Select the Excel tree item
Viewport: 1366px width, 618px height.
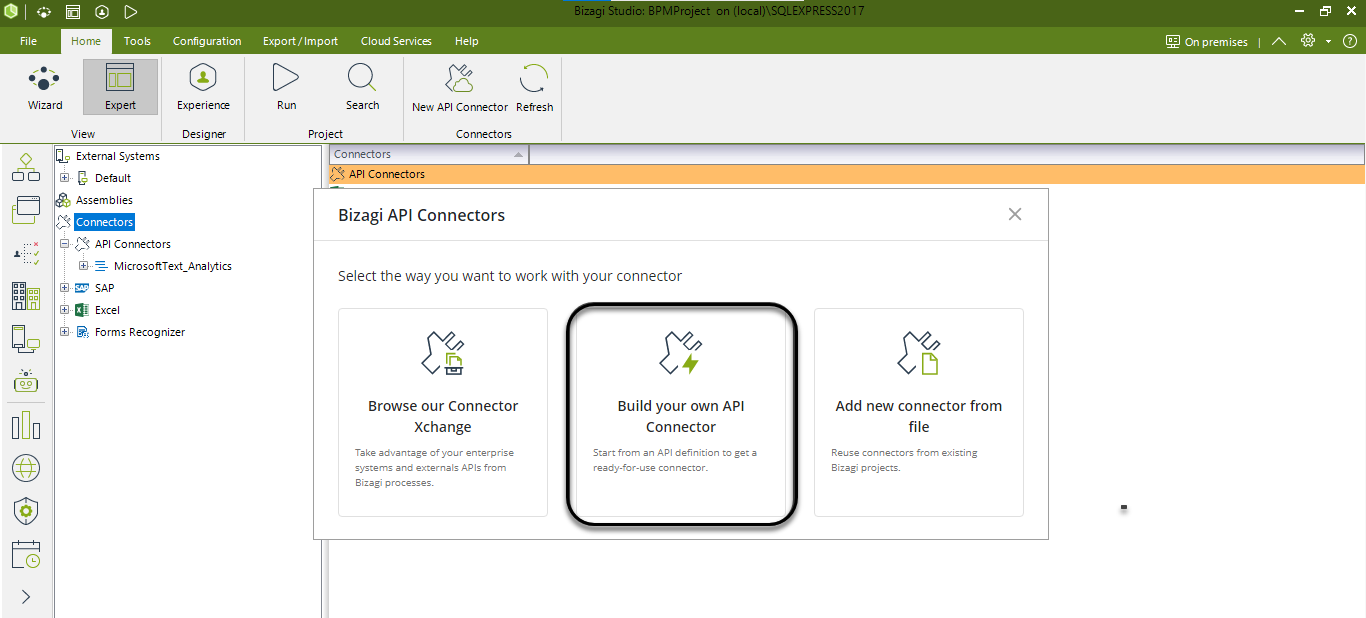pyautogui.click(x=107, y=310)
